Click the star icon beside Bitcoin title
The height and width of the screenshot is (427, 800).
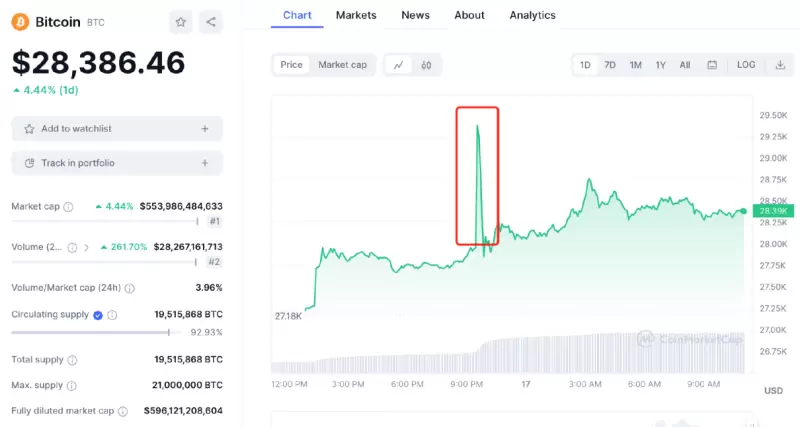[180, 21]
